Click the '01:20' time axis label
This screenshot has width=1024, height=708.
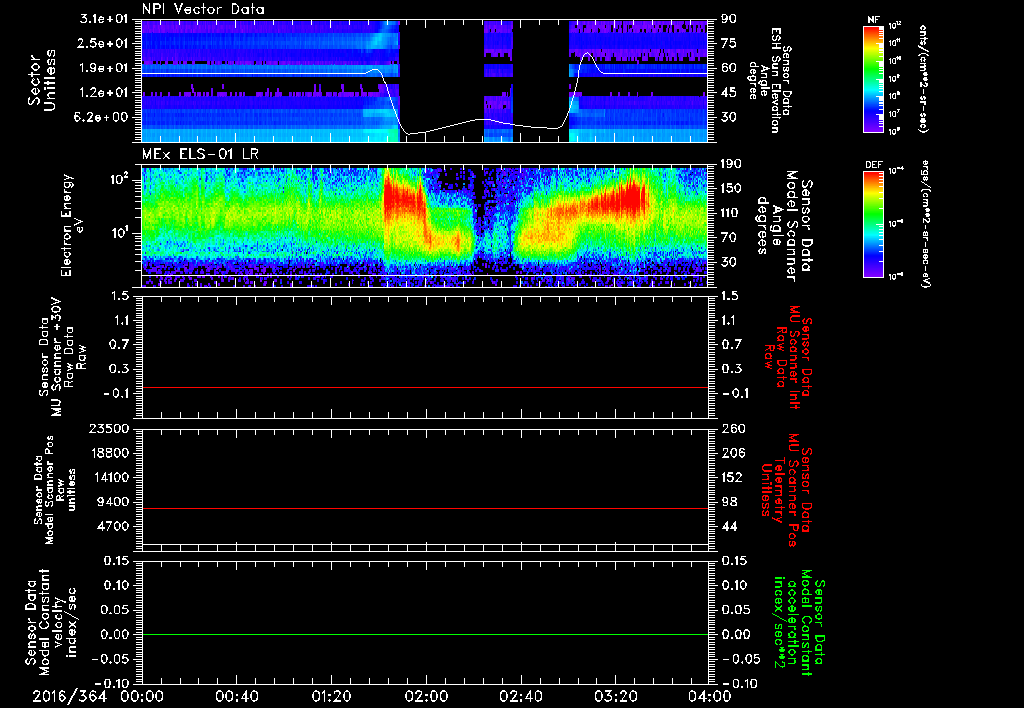click(x=331, y=696)
